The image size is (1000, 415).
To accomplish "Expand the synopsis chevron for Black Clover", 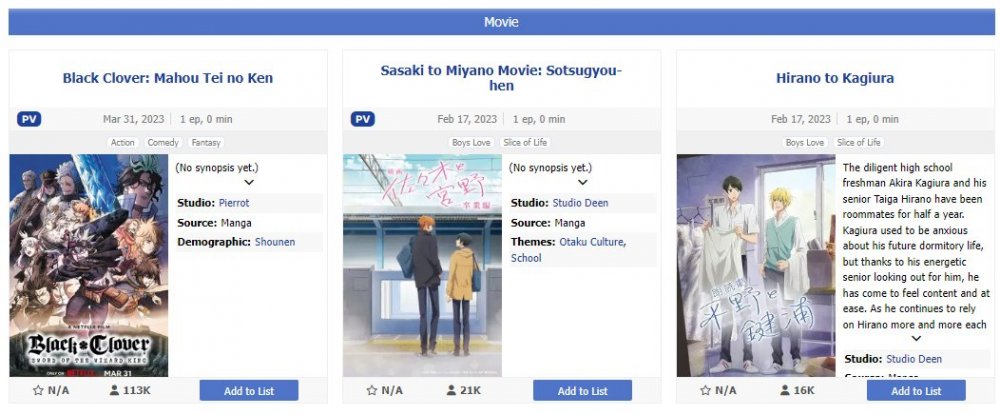I will (249, 182).
